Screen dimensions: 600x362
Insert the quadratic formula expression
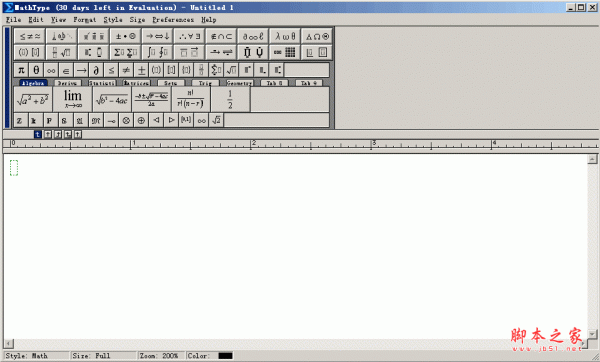pyautogui.click(x=152, y=99)
